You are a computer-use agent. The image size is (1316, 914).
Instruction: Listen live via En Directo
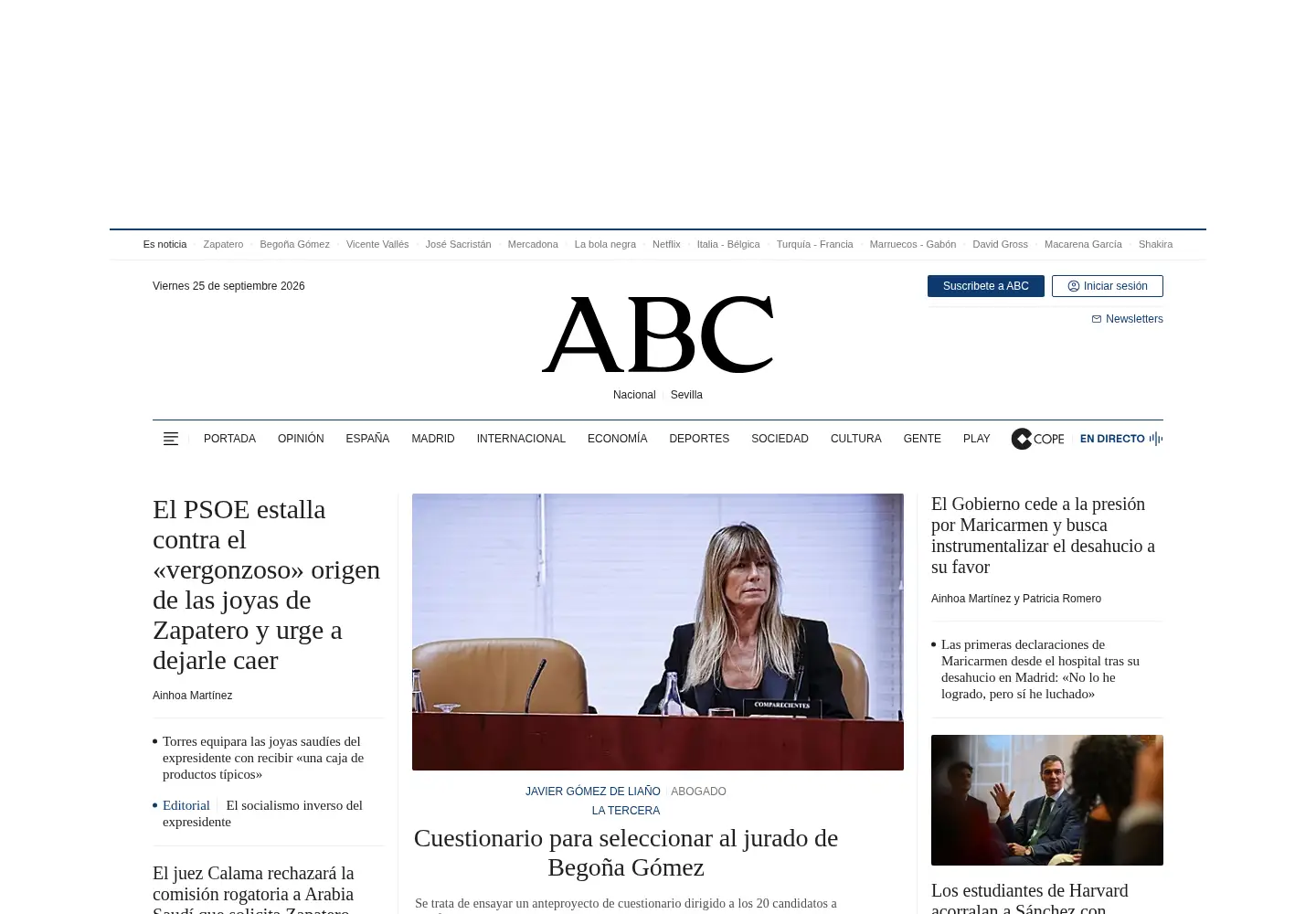1121,439
